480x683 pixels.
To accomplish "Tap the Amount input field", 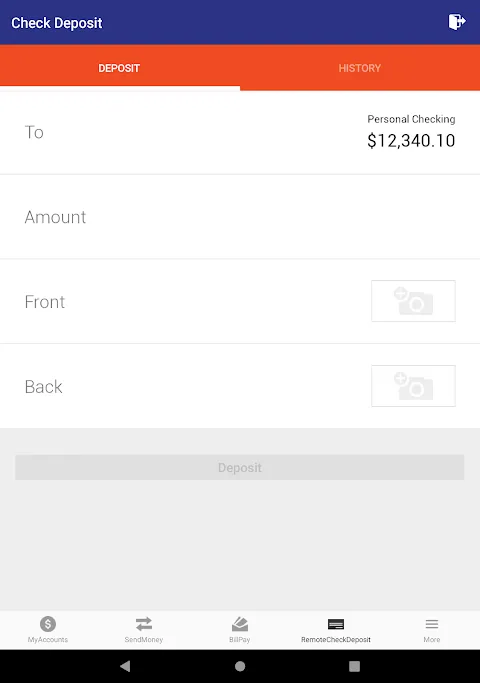I will point(240,216).
